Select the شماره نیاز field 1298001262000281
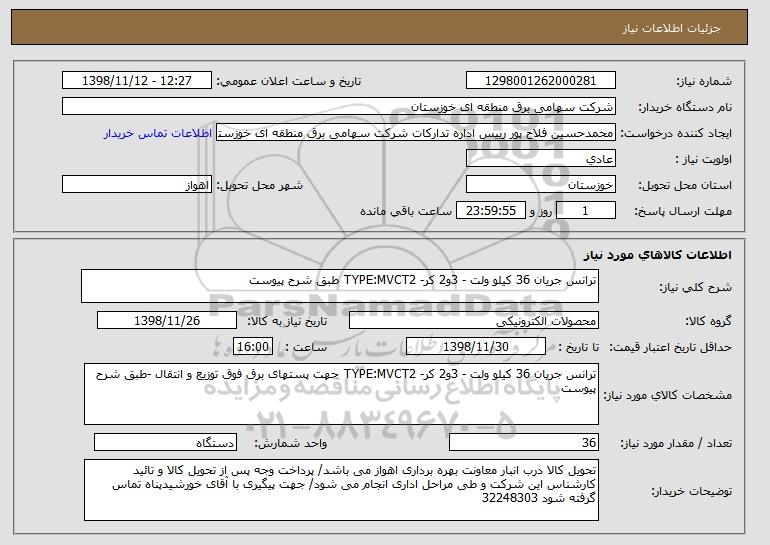The height and width of the screenshot is (545, 770). [x=541, y=81]
